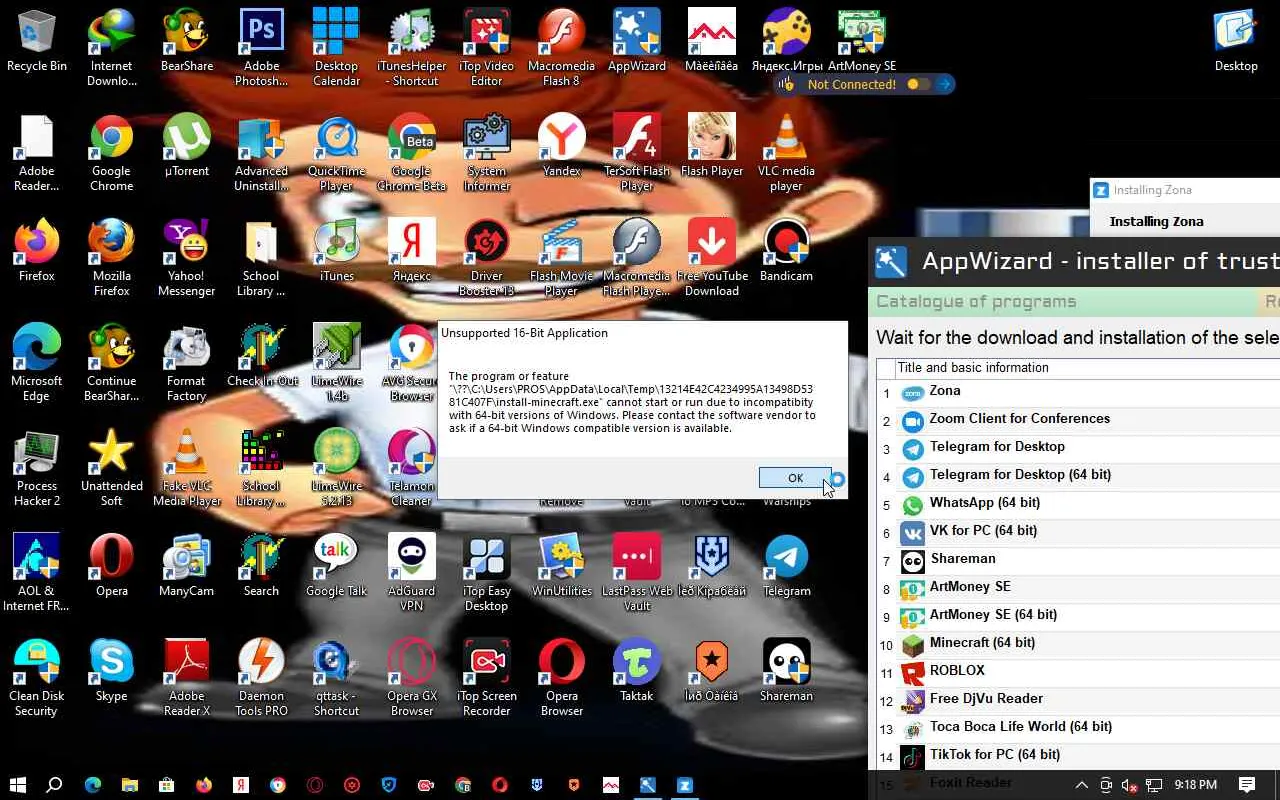Open the Process Hacker 2 desktop shortcut
The width and height of the screenshot is (1280, 800).
(37, 468)
